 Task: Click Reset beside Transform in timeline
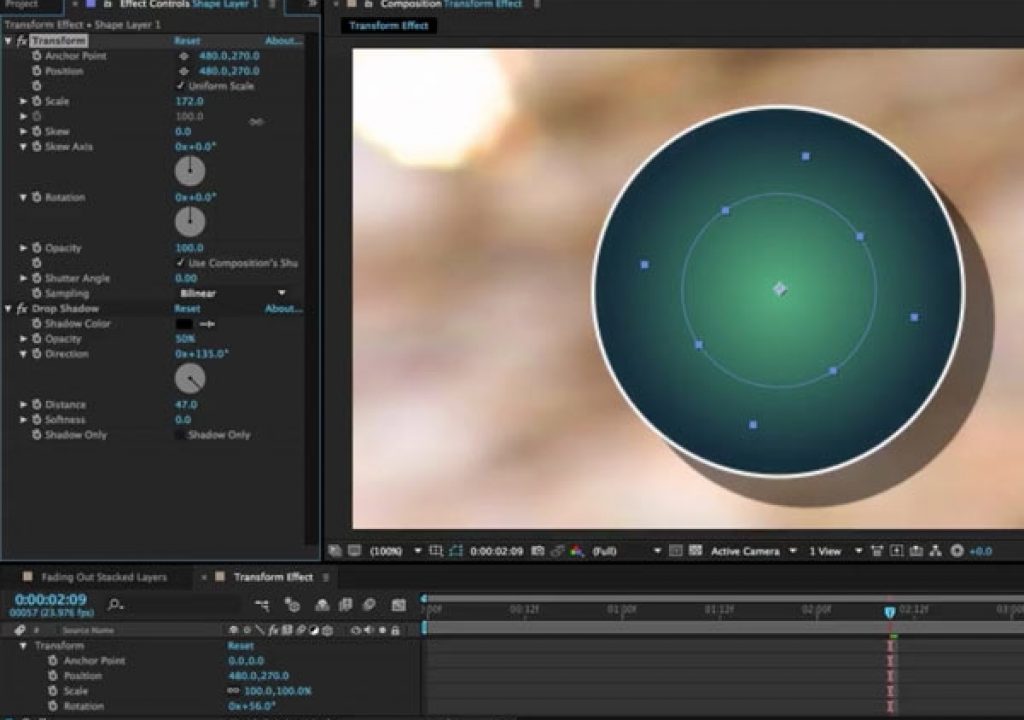[x=240, y=646]
